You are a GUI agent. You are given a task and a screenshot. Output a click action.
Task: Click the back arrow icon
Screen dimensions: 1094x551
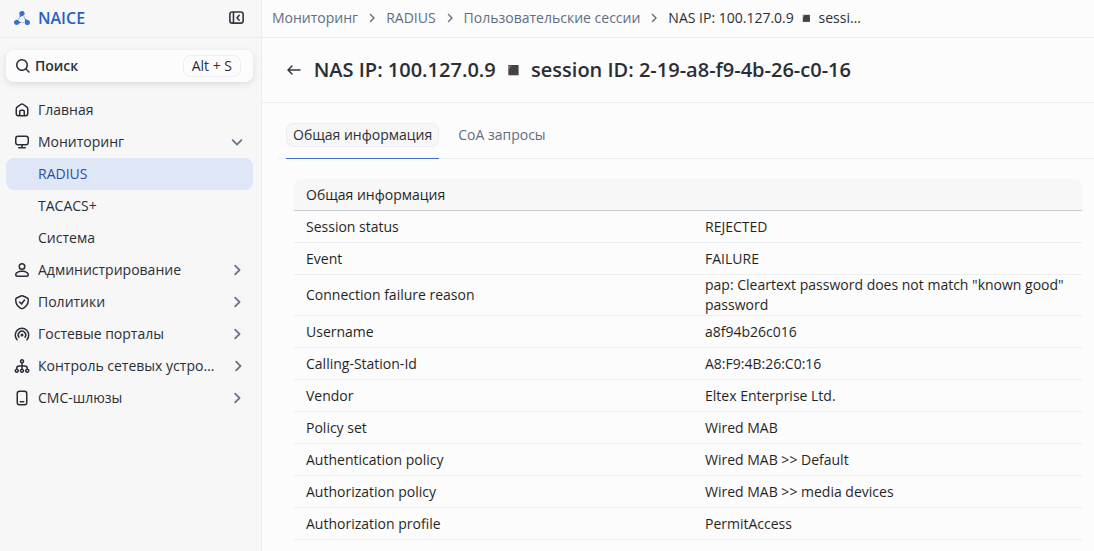pyautogui.click(x=293, y=70)
